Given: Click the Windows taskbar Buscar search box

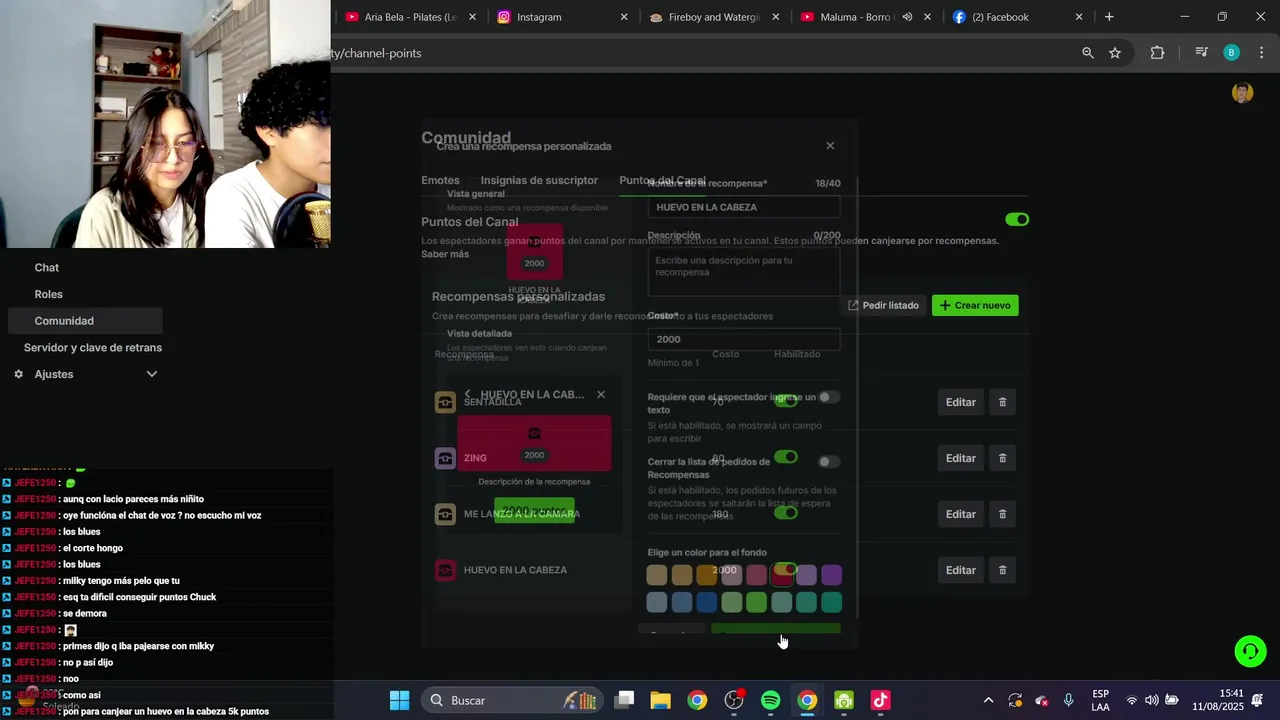Looking at the screenshot, I should click(510, 700).
